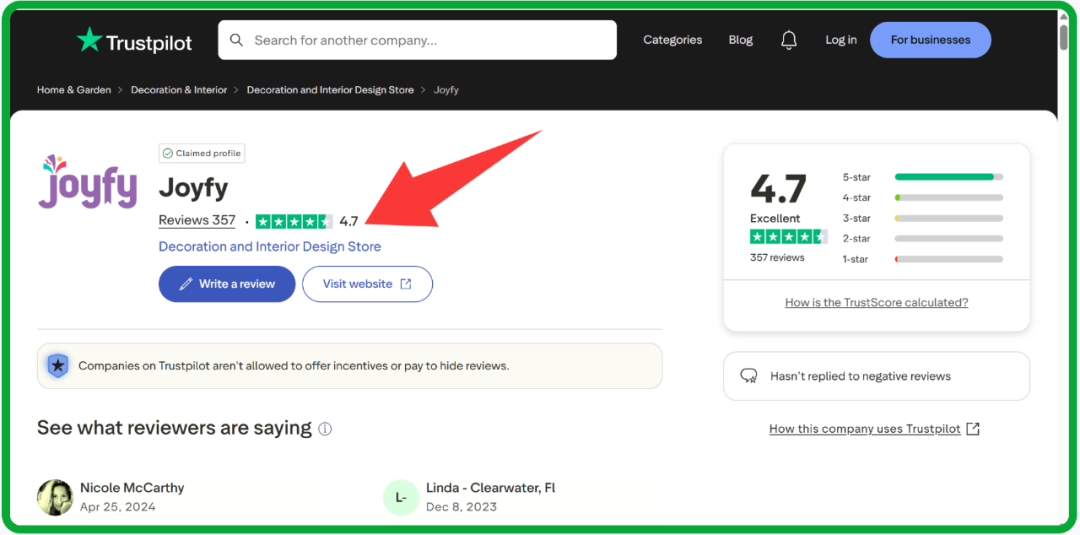
Task: Click the star rating under Excellent
Action: click(789, 237)
